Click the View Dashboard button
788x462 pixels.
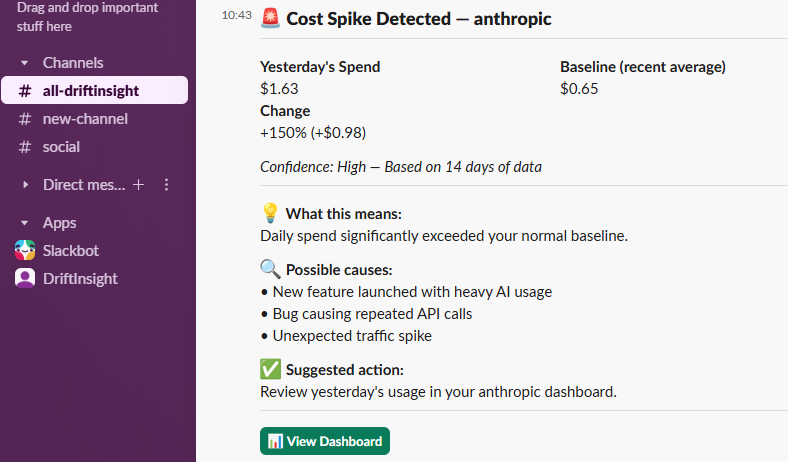pyautogui.click(x=325, y=441)
